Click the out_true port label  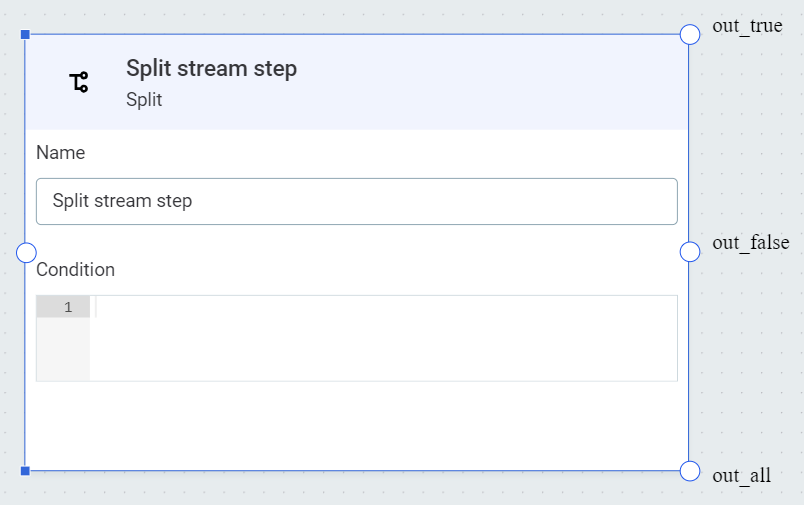pyautogui.click(x=747, y=26)
